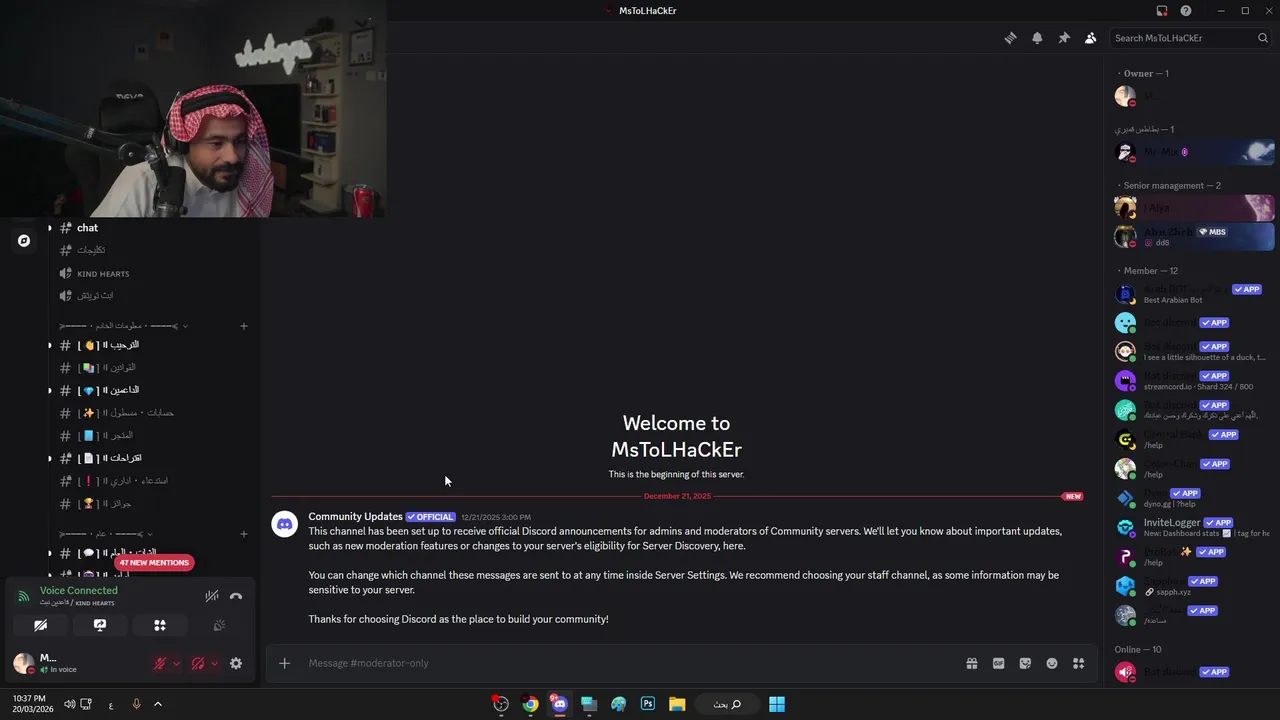Open User Settings gear
This screenshot has height=720, width=1280.
point(236,663)
